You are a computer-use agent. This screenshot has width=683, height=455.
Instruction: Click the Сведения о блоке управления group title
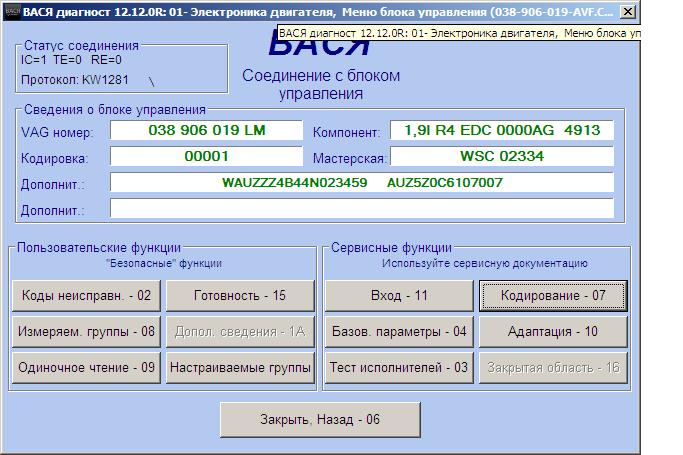click(x=115, y=110)
